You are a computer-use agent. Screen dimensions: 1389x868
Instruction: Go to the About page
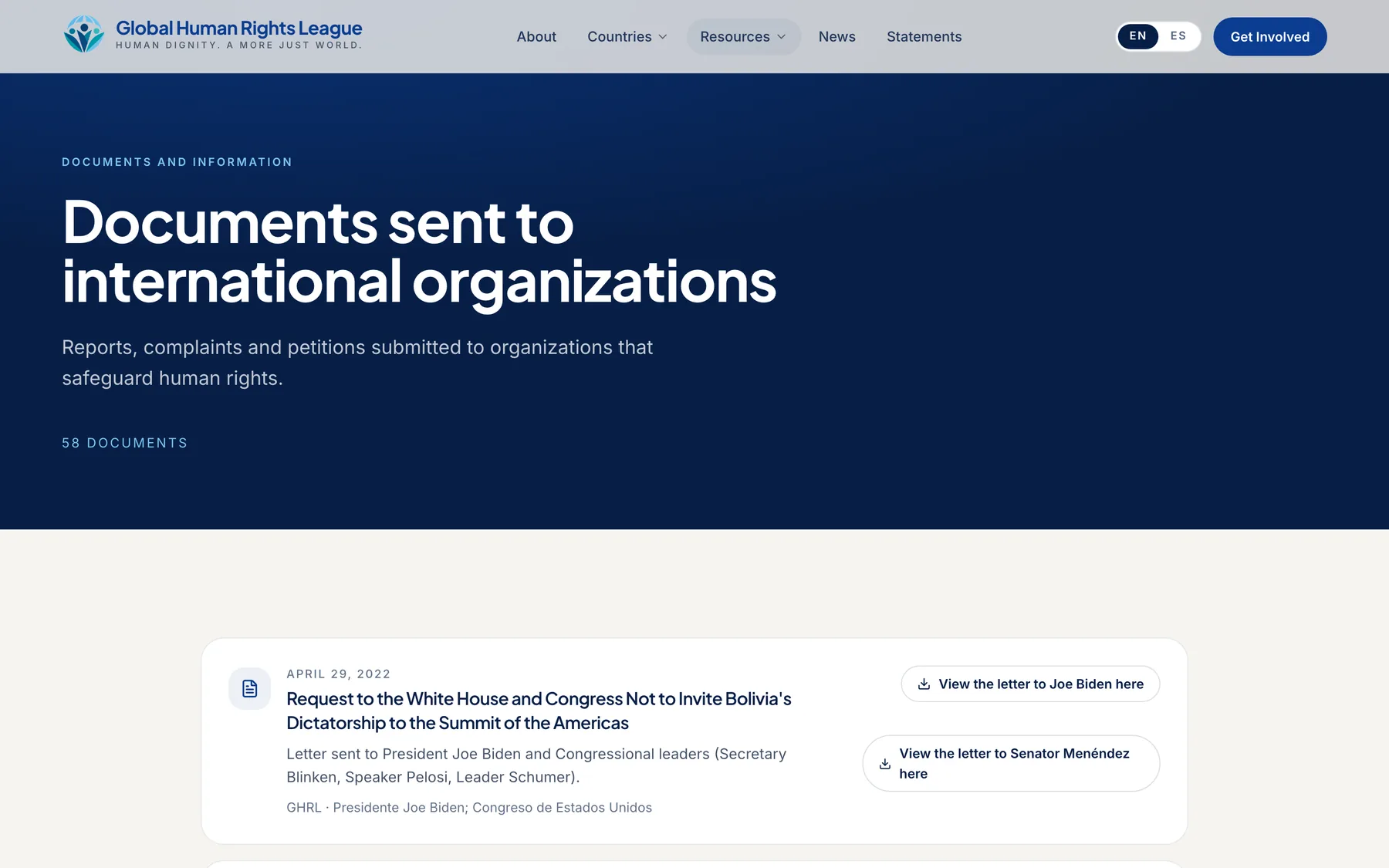point(536,36)
